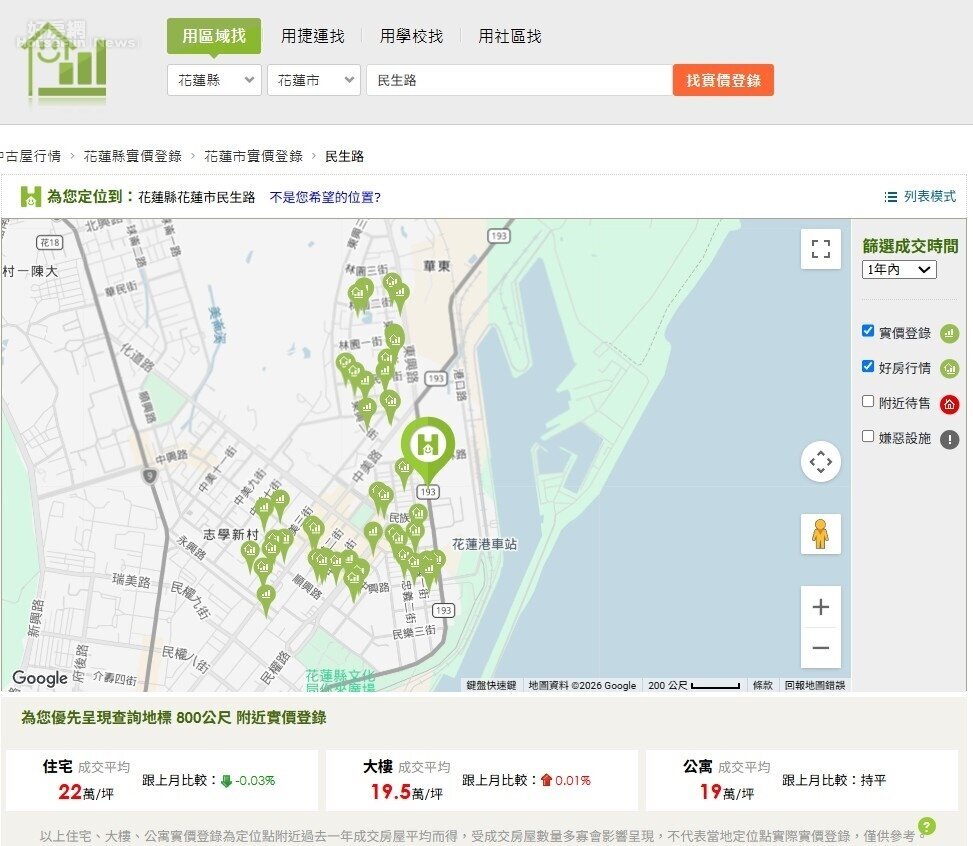Open the 花蓮市 district dropdown
Viewport: 973px width, 846px height.
click(313, 80)
